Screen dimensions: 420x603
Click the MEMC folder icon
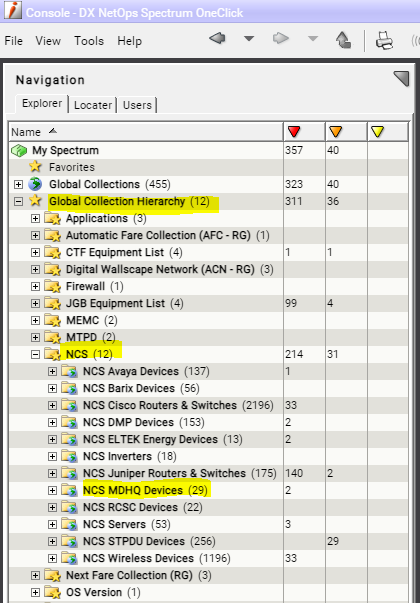point(52,320)
